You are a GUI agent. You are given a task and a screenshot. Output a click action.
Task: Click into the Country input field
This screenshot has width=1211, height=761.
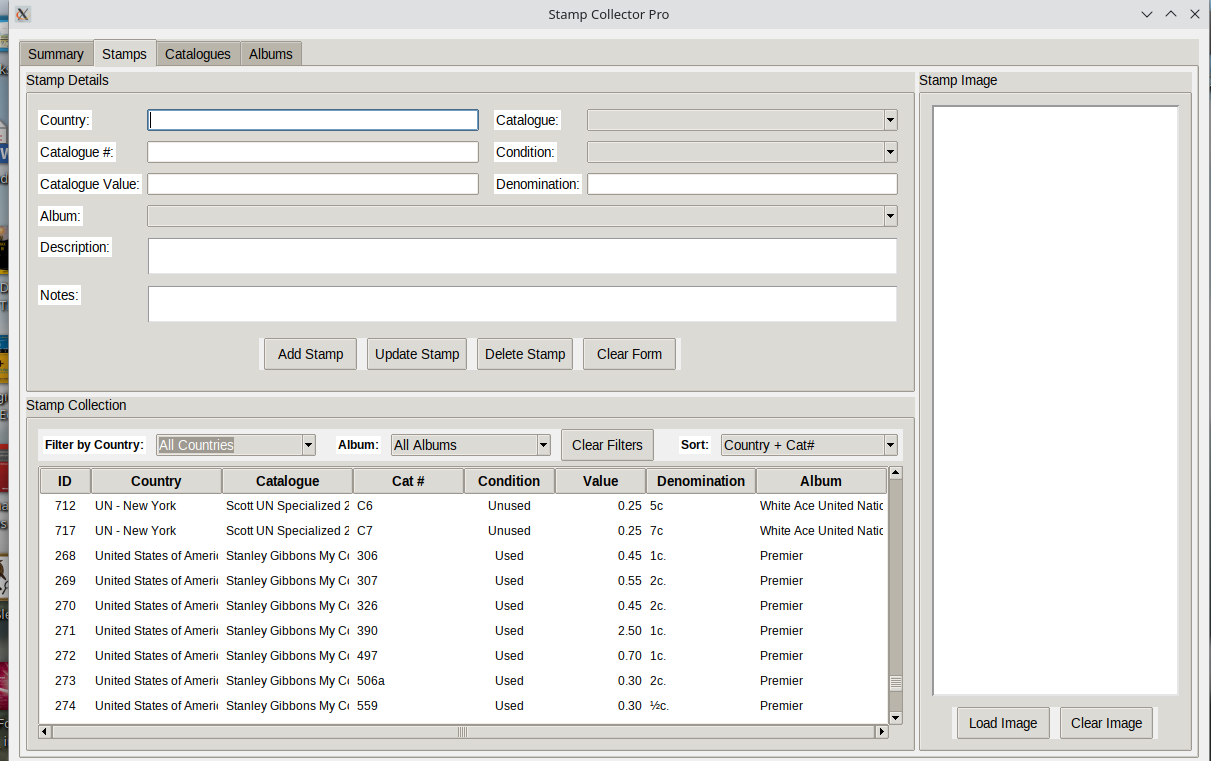pos(313,120)
